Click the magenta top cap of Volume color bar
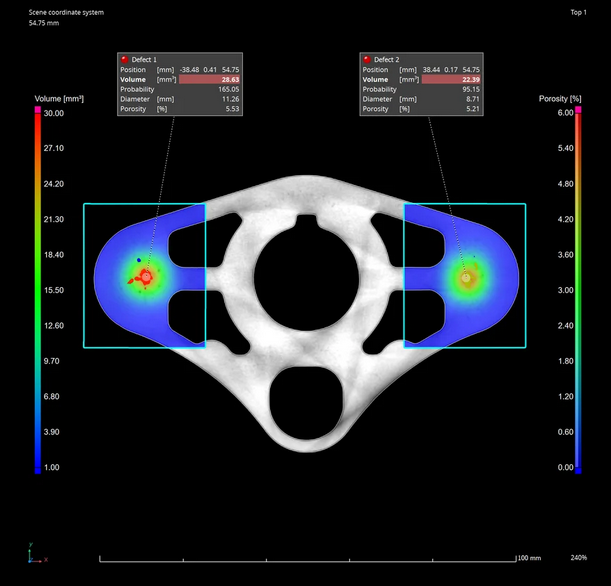Image resolution: width=611 pixels, height=586 pixels. coord(38,108)
